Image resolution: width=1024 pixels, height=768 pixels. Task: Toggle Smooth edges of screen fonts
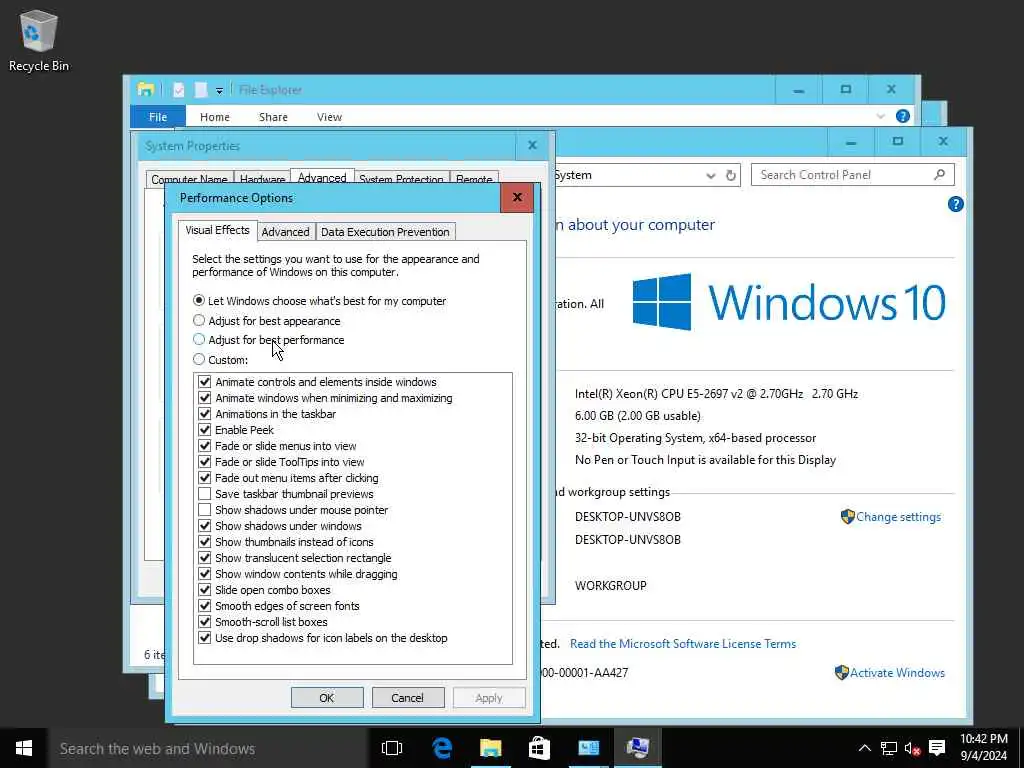click(x=204, y=605)
